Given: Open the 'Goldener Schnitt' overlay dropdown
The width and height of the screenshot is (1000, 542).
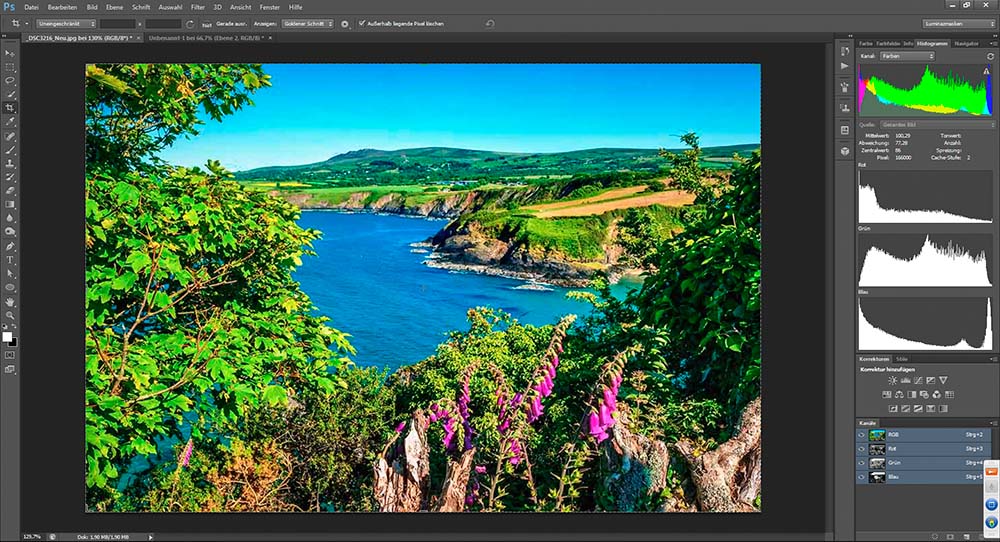Looking at the screenshot, I should 308,24.
